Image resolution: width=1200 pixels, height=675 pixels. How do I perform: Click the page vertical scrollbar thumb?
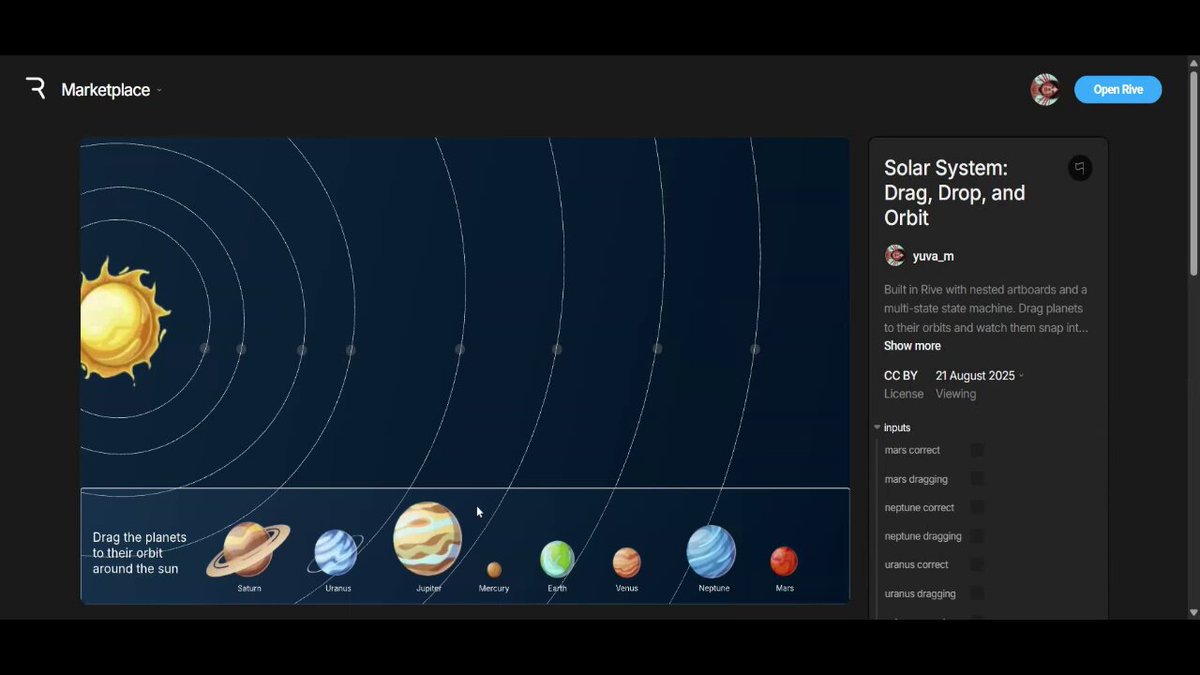click(1193, 172)
